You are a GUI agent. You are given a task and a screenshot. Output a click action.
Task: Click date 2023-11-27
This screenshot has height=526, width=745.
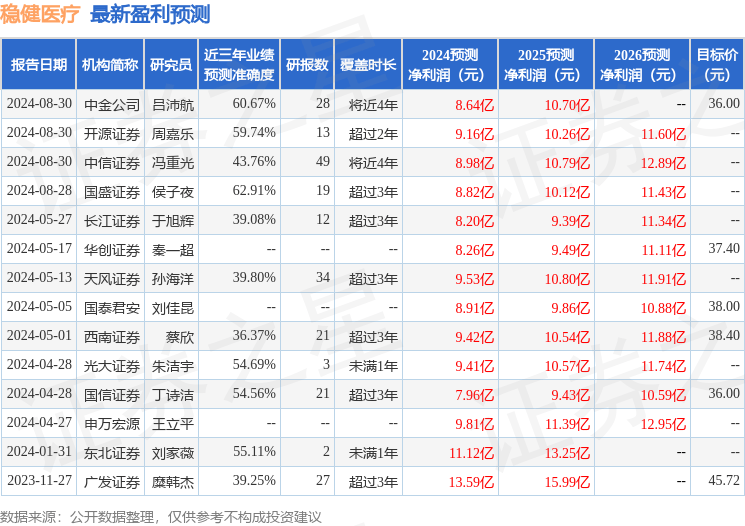39,480
